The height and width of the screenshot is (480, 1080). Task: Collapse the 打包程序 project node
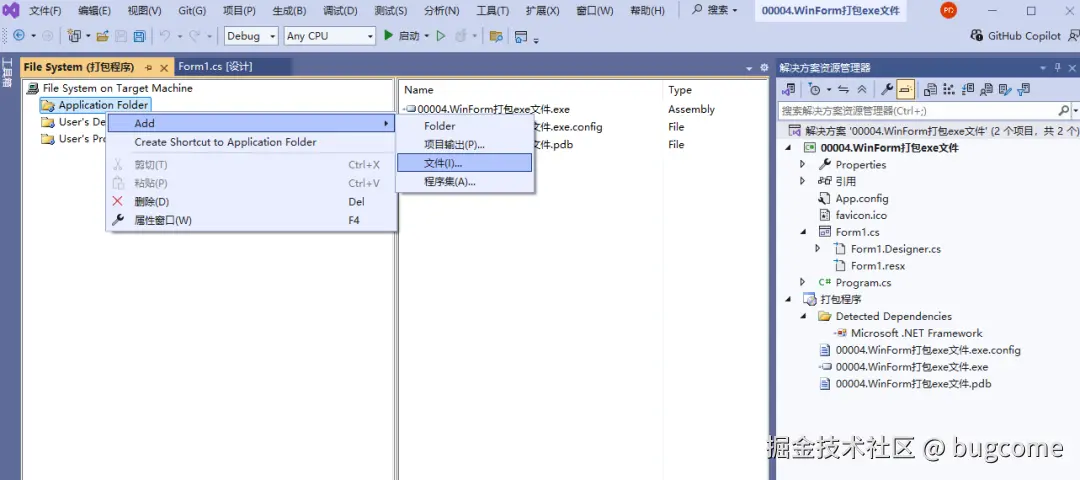(787, 300)
